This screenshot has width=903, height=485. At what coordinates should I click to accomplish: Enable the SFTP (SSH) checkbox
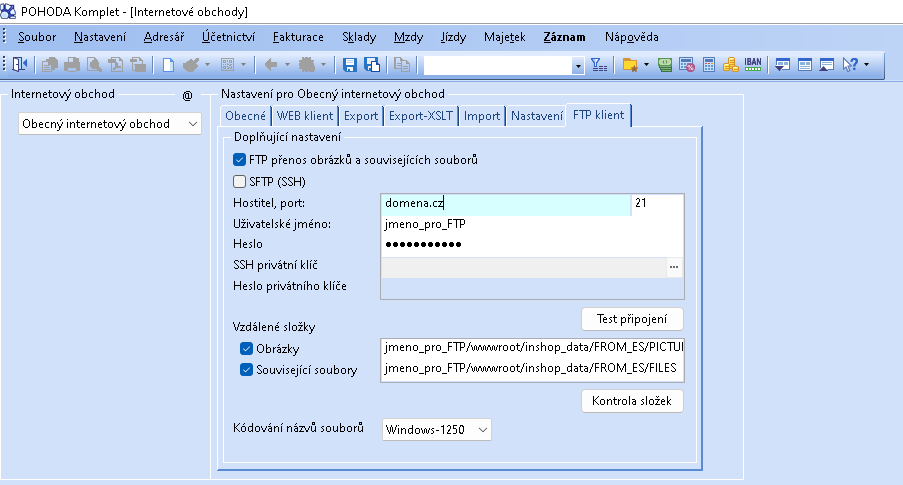(240, 181)
